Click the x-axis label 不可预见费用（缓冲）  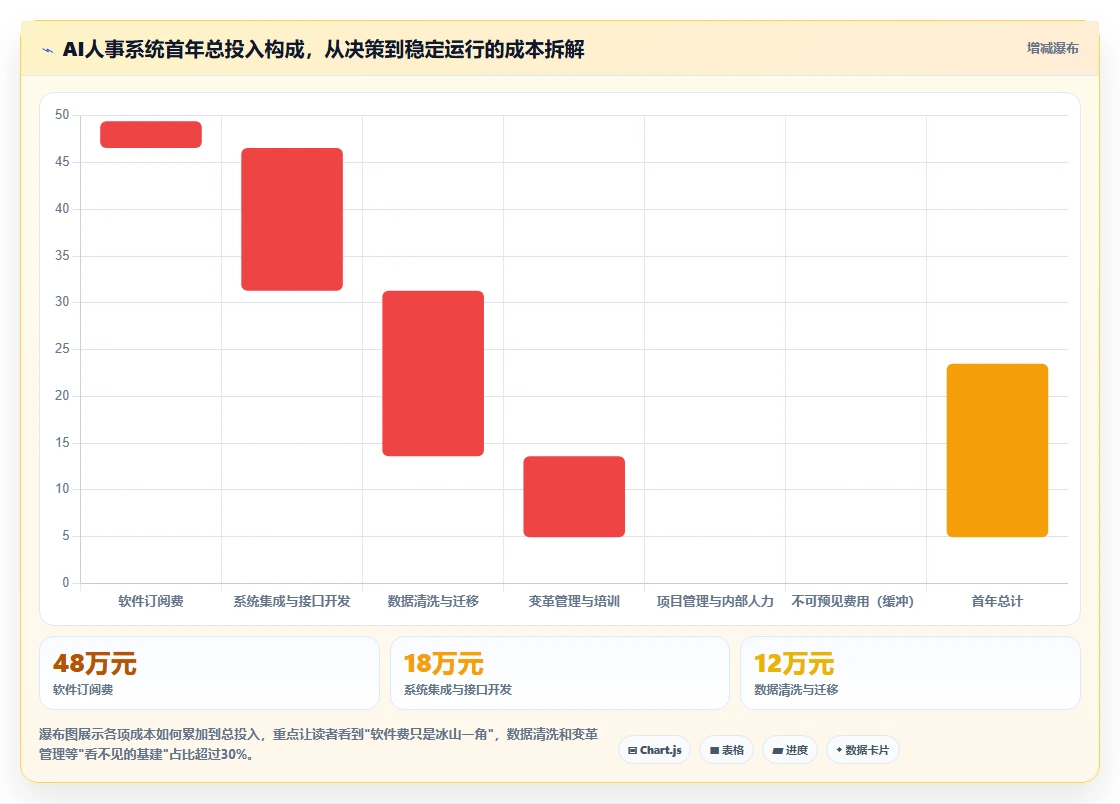point(853,601)
